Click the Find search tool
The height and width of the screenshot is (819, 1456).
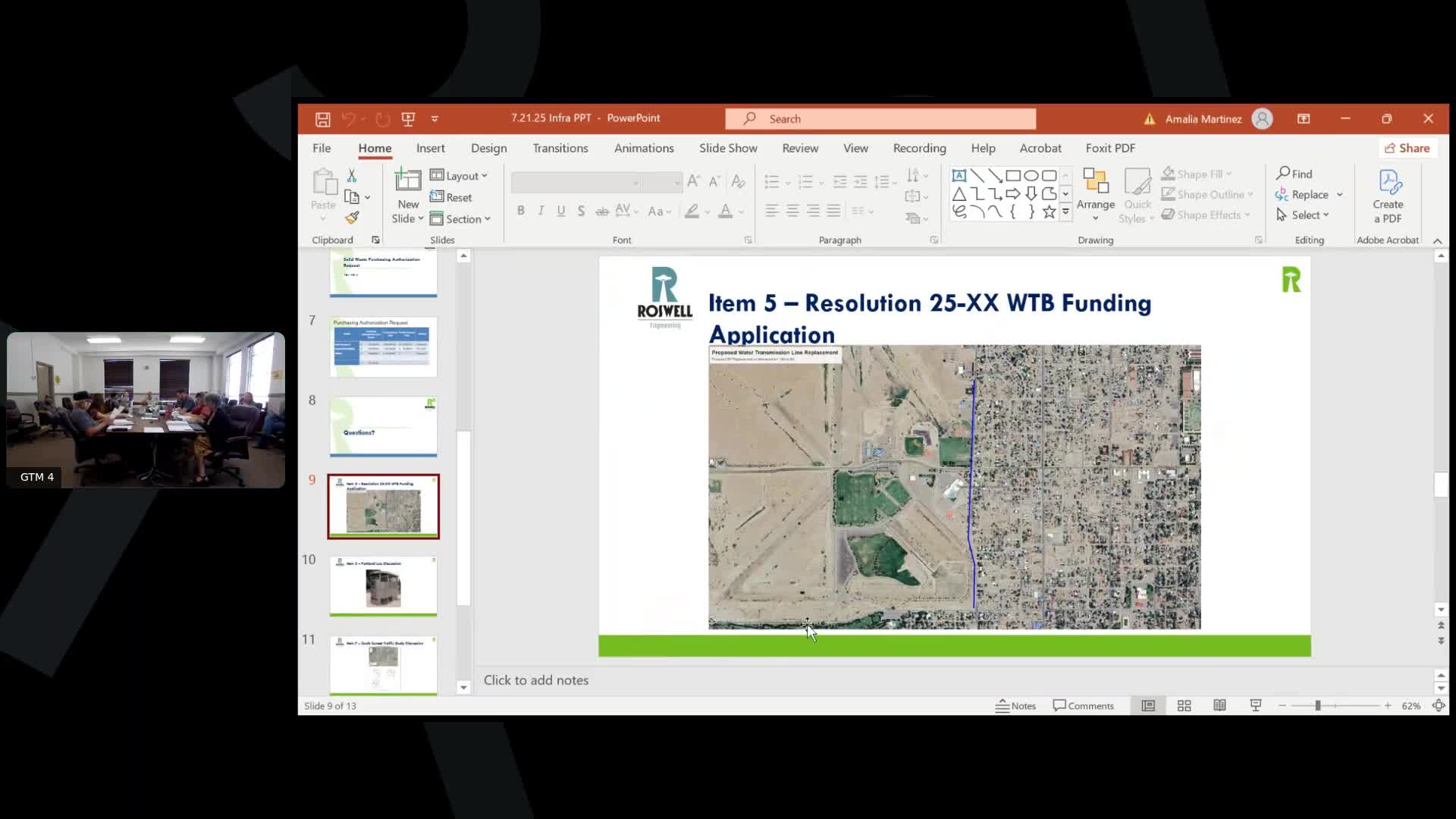1294,174
